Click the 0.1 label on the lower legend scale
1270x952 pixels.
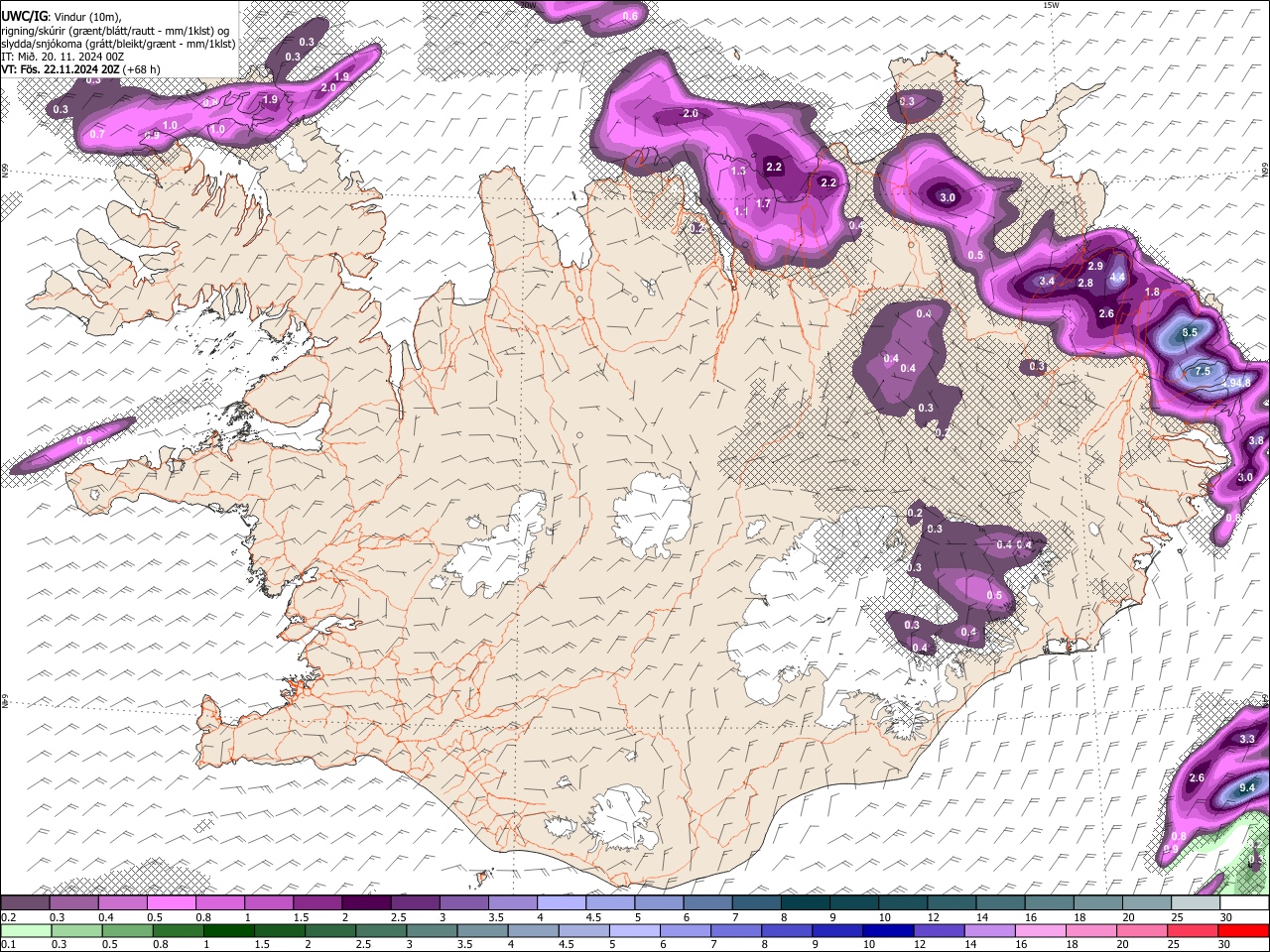(8, 945)
